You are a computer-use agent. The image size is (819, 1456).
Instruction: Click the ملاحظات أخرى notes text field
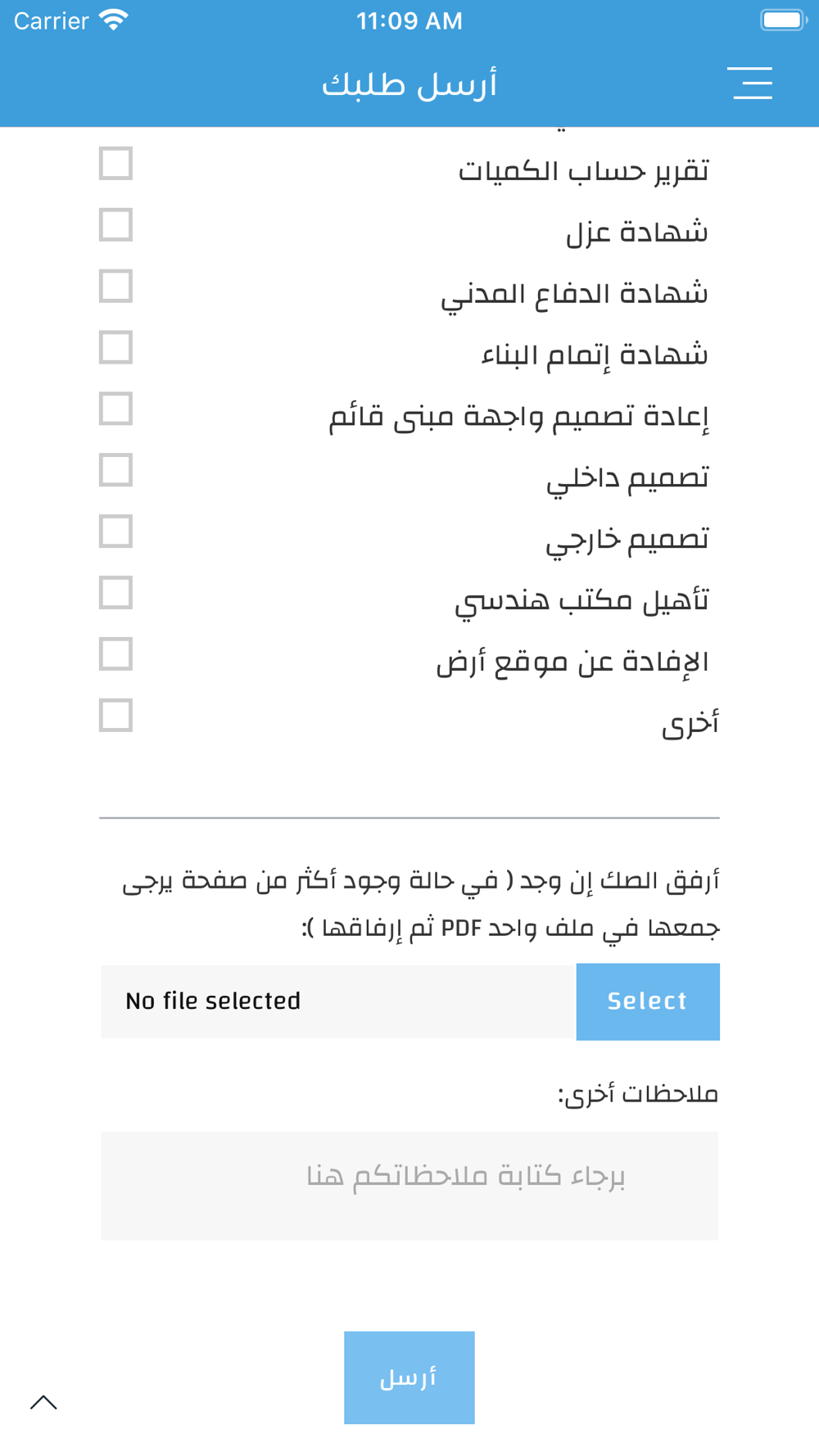409,1186
